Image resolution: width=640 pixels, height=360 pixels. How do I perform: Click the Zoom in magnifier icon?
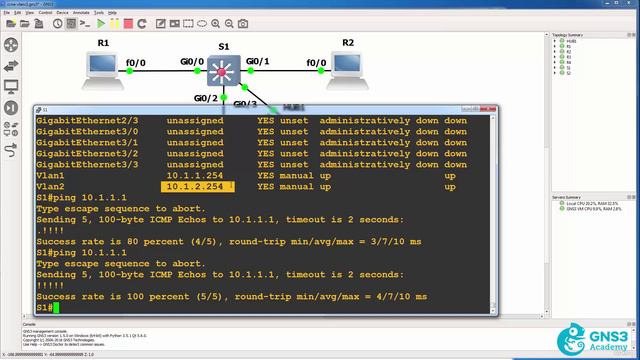(216, 24)
